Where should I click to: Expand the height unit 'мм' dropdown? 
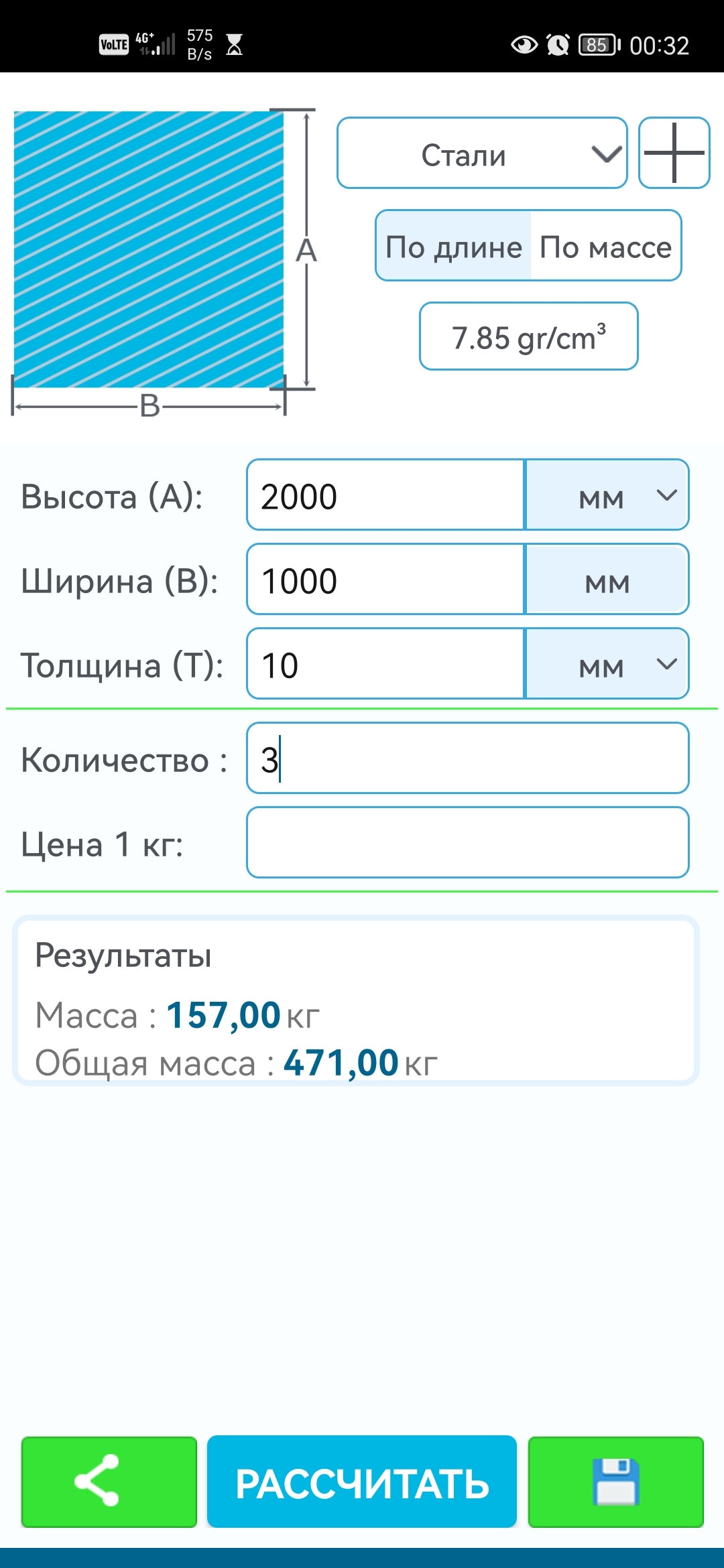(607, 495)
